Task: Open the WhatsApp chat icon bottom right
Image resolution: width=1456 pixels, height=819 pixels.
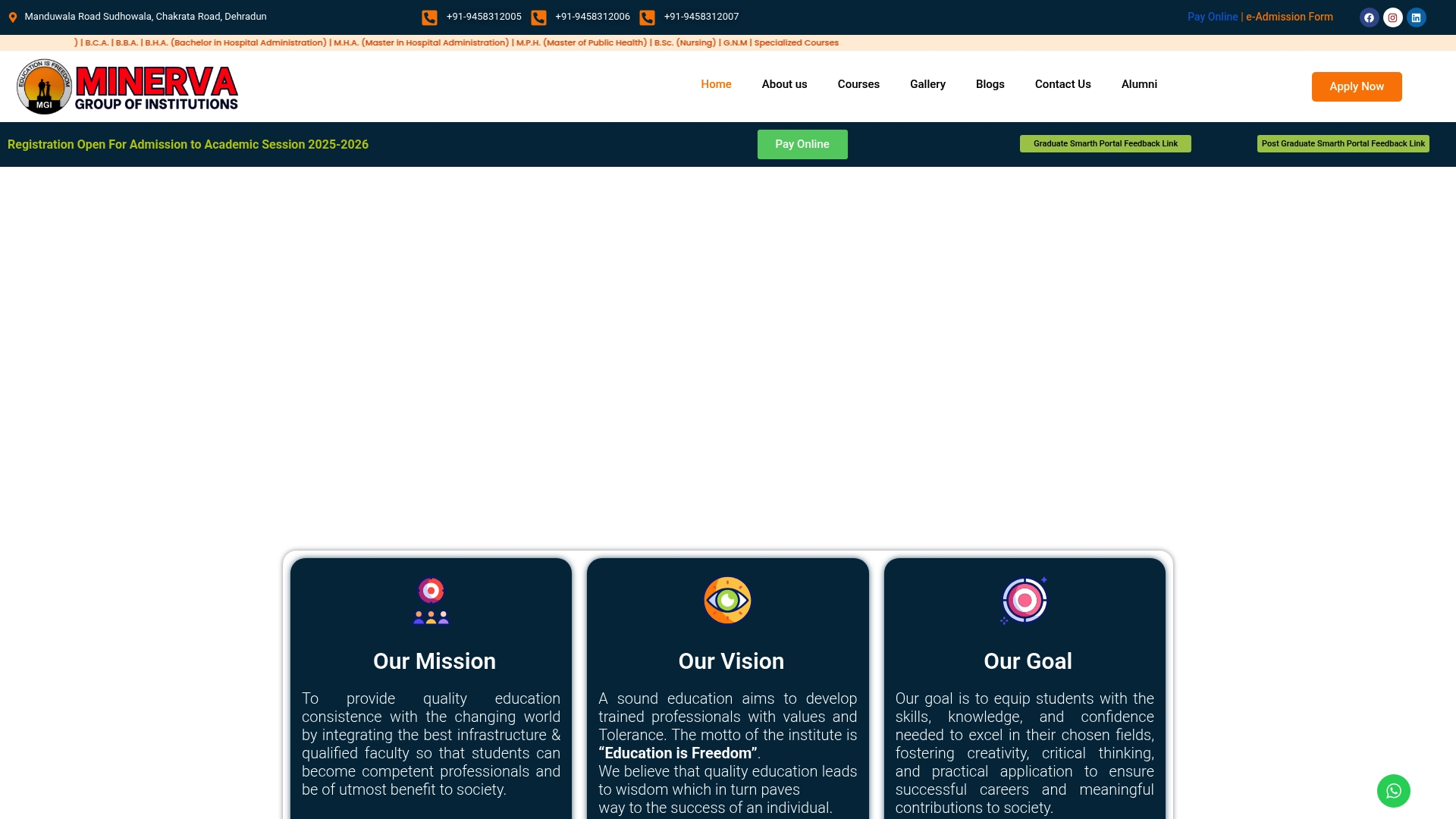Action: click(x=1393, y=790)
